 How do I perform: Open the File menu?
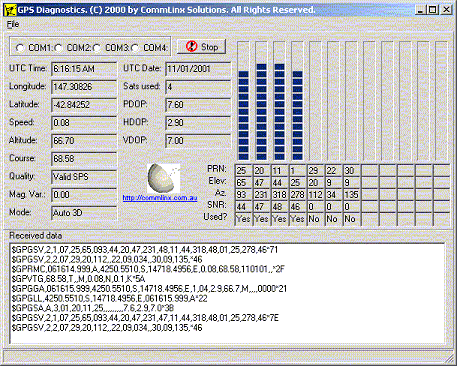pyautogui.click(x=13, y=24)
